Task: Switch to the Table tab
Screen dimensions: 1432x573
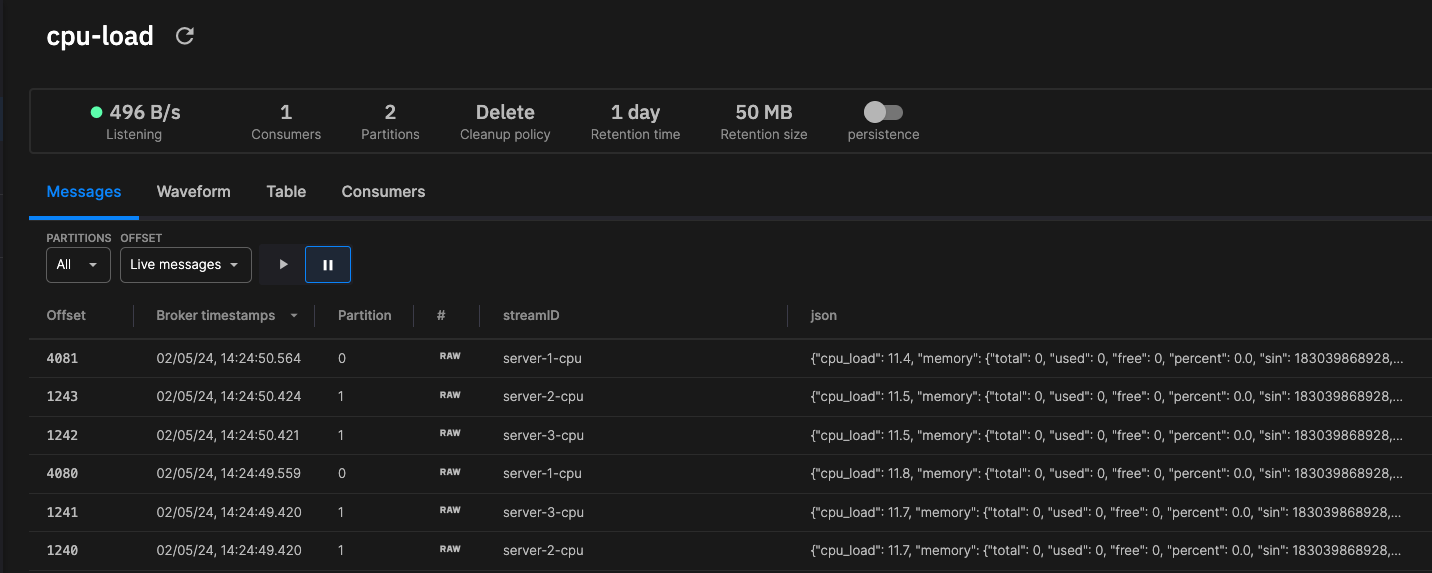Action: [x=286, y=192]
